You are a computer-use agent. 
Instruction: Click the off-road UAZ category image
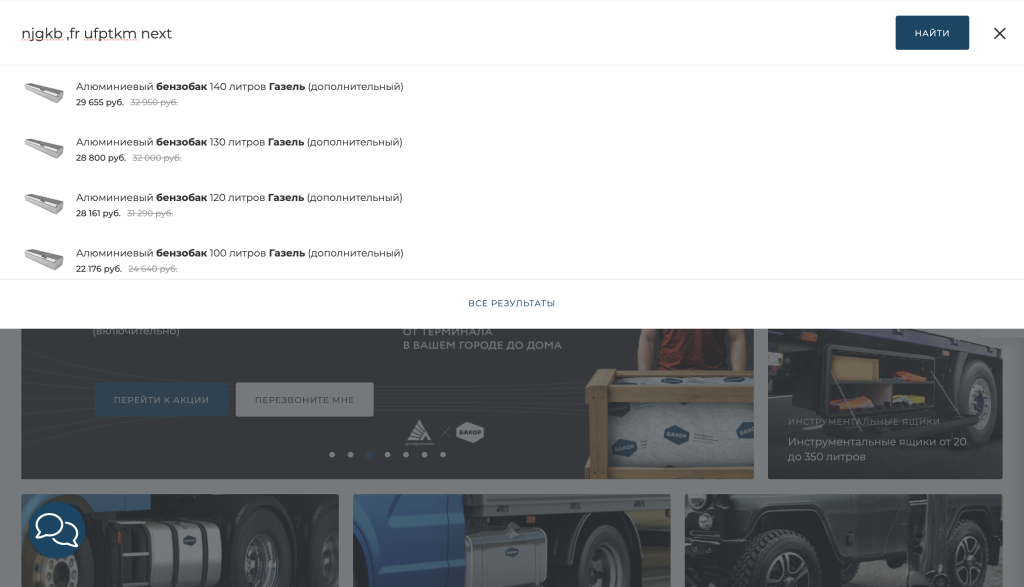(843, 540)
